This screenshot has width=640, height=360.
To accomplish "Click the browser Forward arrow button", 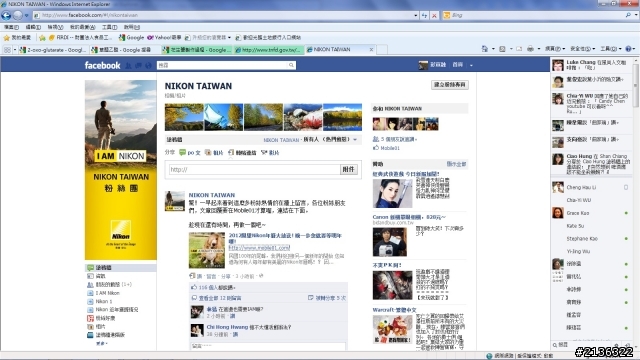I will pyautogui.click(x=18, y=16).
